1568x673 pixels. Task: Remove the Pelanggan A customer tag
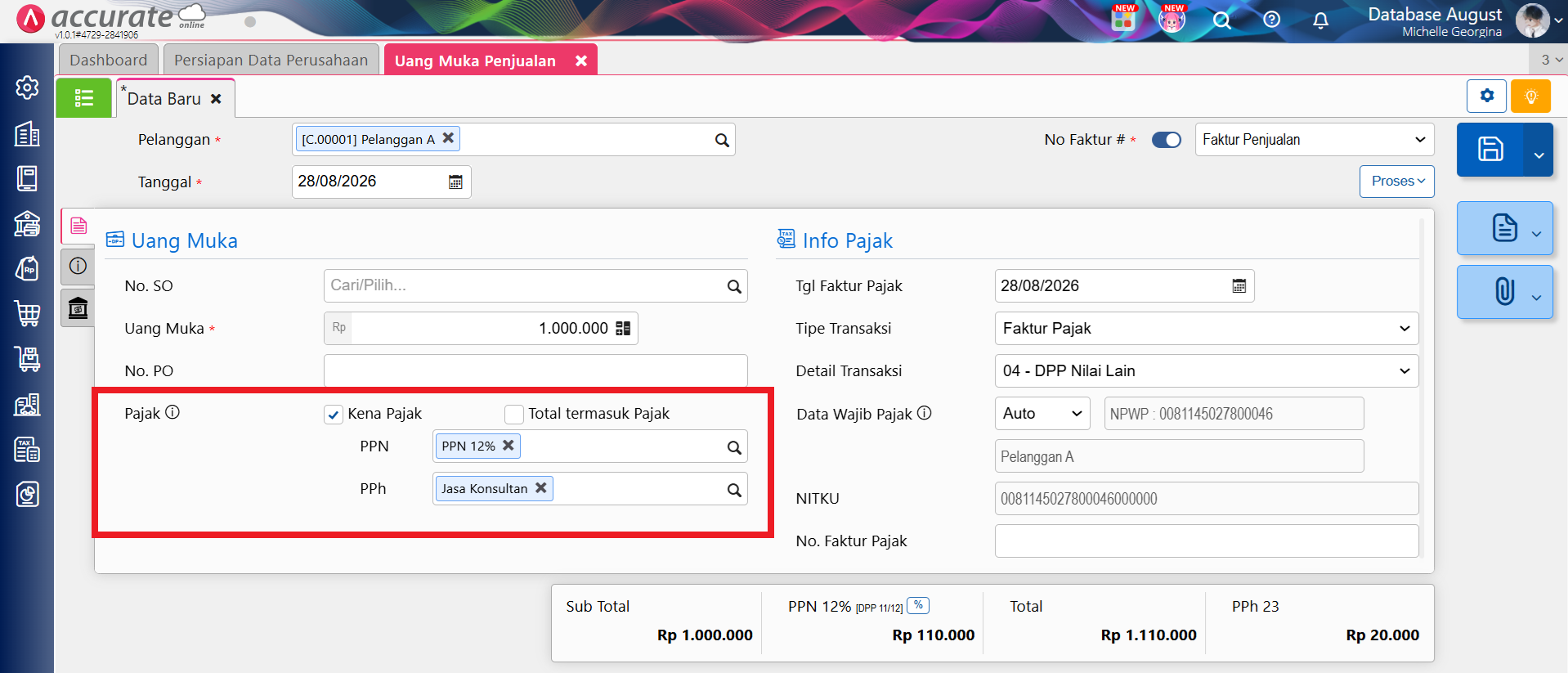[448, 138]
